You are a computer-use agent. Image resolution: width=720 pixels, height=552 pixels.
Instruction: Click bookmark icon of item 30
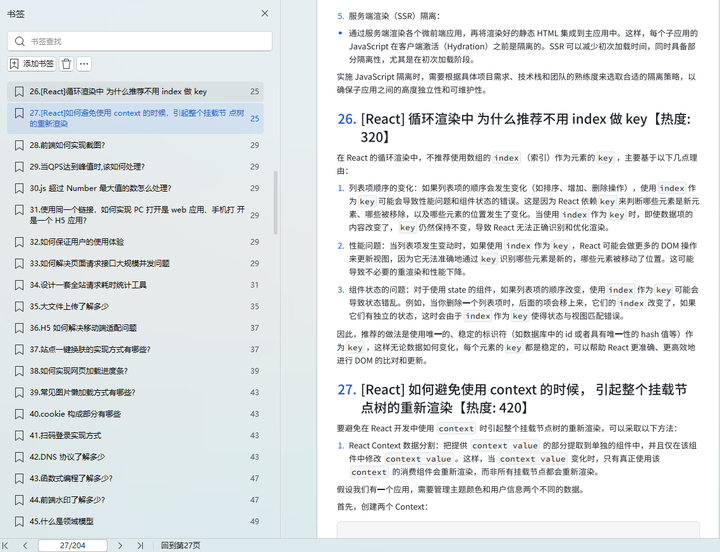pyautogui.click(x=19, y=188)
